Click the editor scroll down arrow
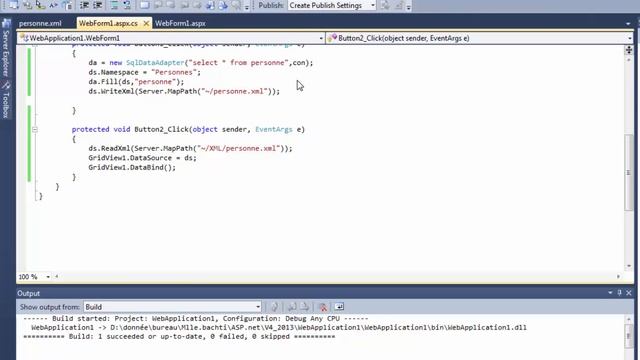 coord(629,266)
